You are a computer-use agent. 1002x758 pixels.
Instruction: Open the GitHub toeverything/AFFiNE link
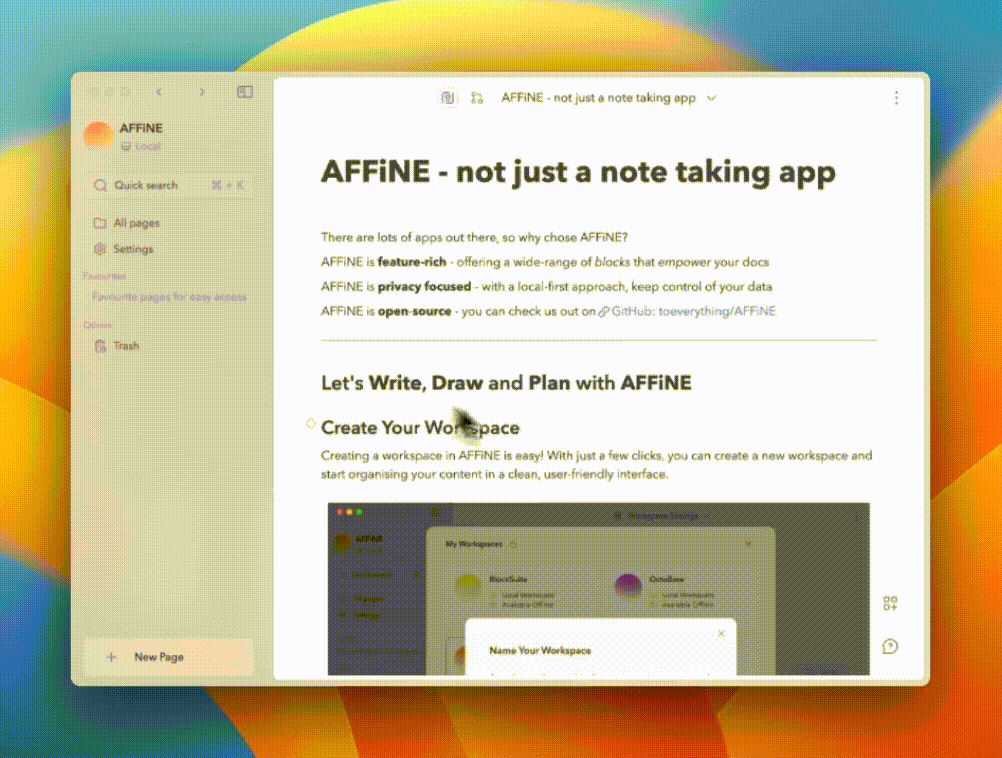tap(693, 311)
